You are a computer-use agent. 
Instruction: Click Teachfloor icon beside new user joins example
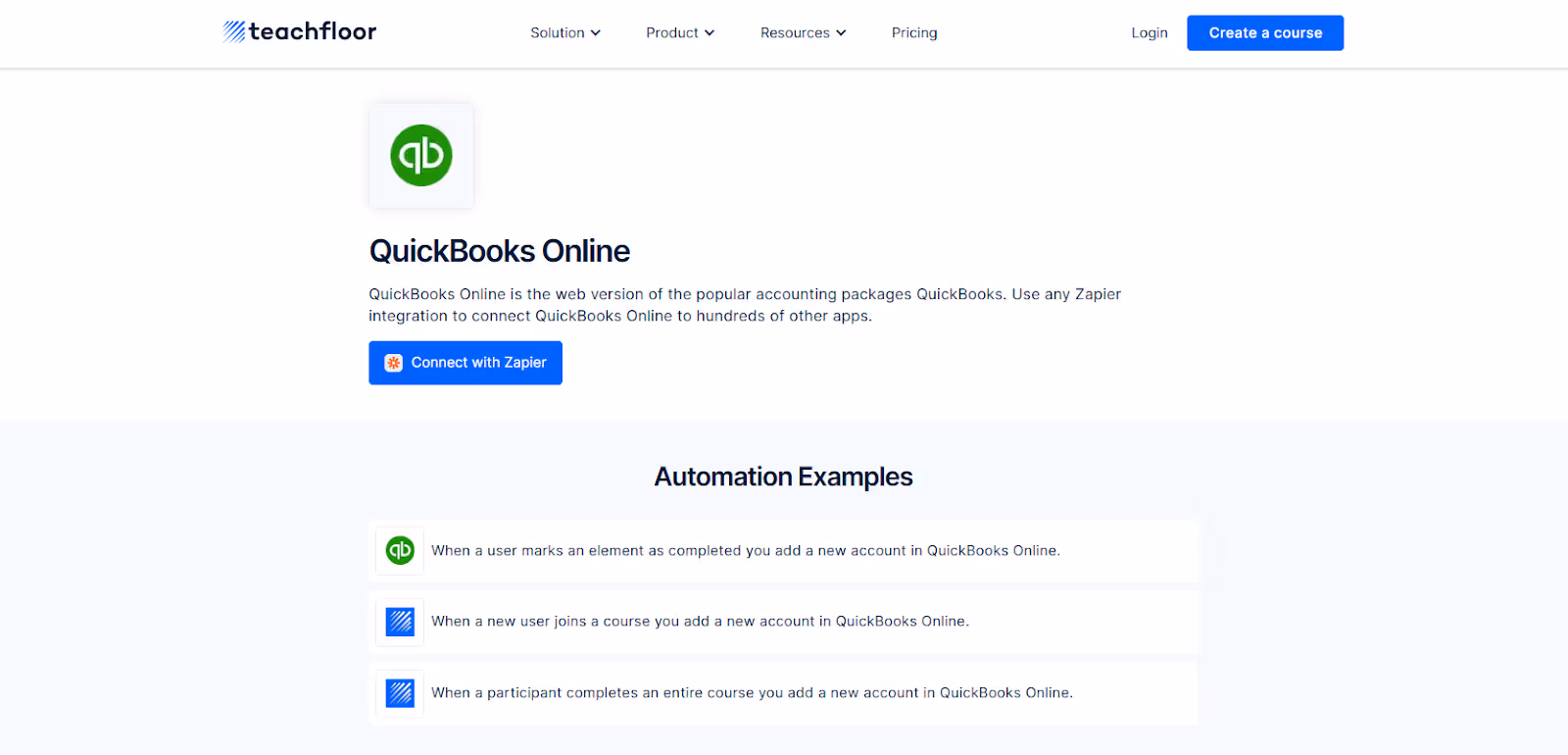[400, 622]
